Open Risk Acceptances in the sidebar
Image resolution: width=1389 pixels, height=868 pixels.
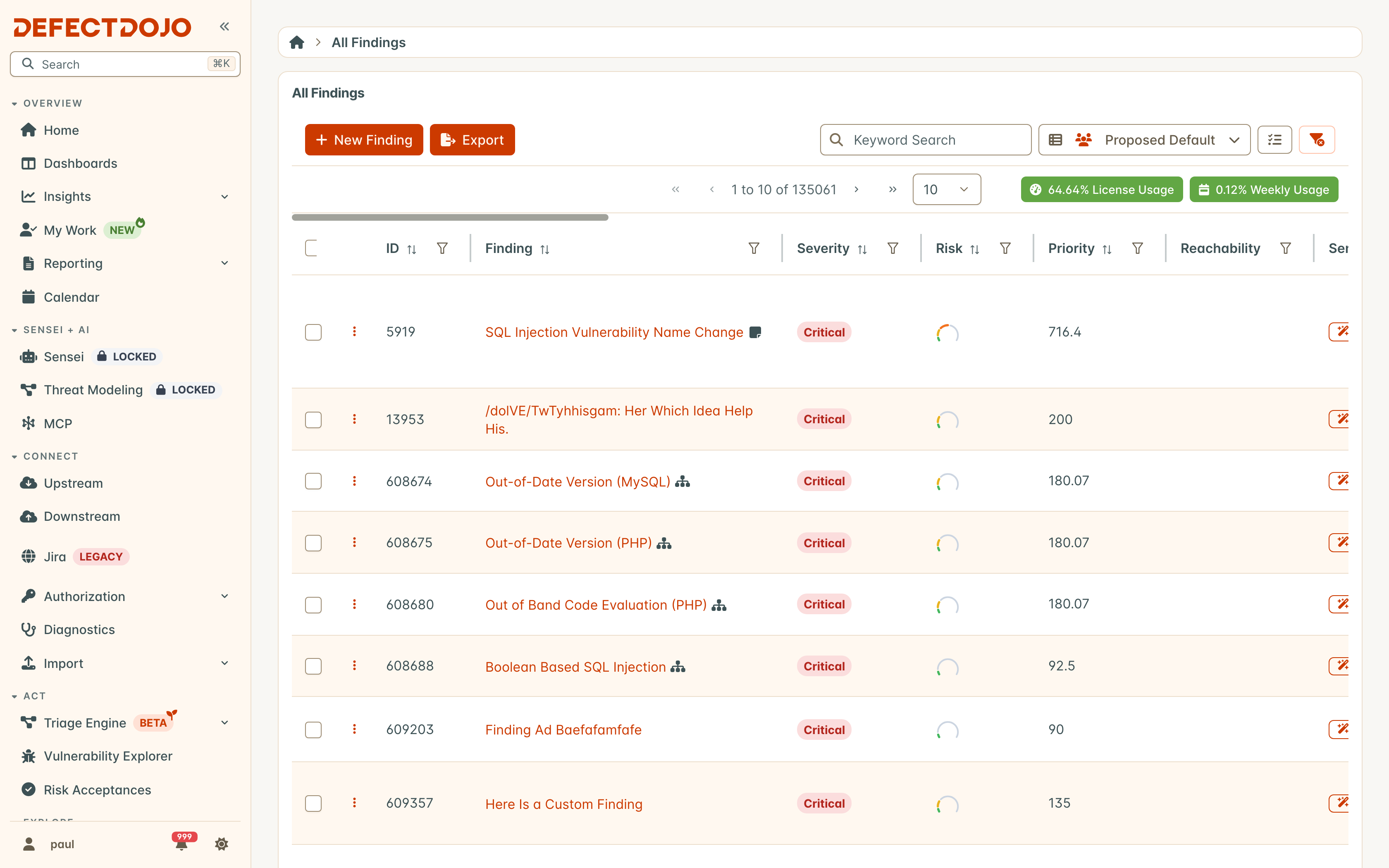(98, 790)
